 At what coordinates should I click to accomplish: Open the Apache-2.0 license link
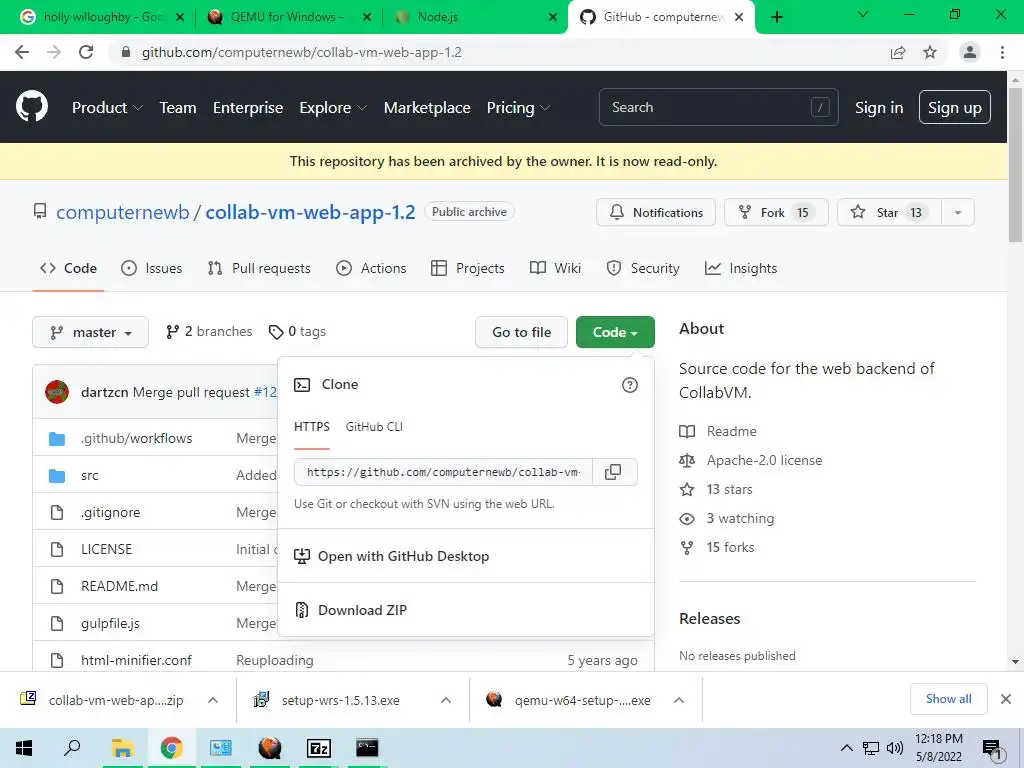pyautogui.click(x=764, y=460)
